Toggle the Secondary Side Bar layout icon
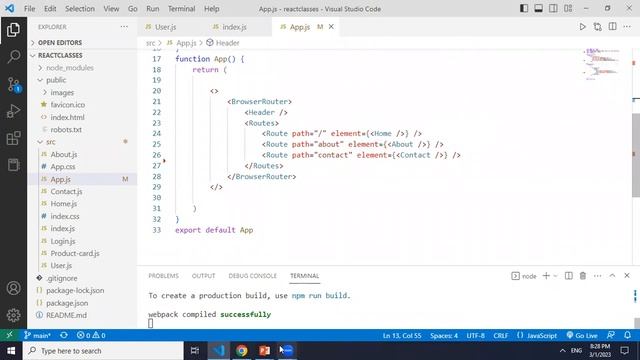 pos(553,9)
